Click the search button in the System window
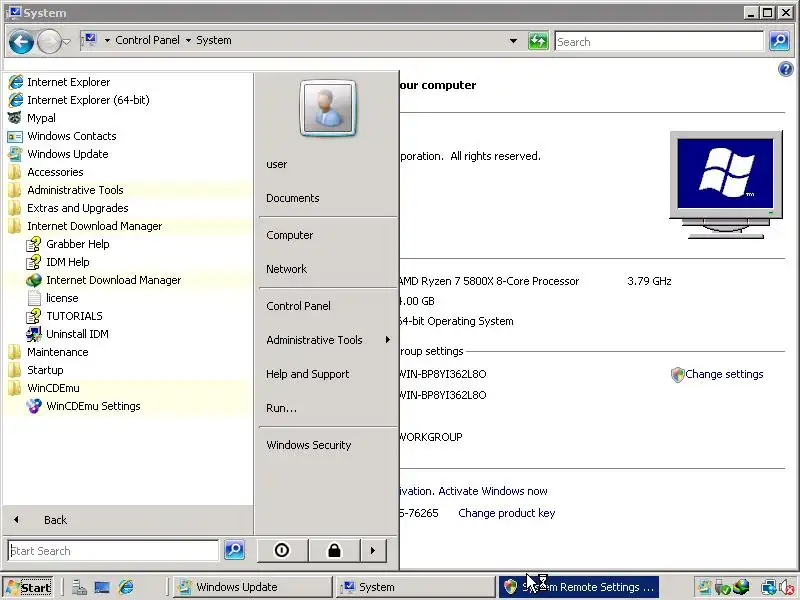800x600 pixels. point(779,41)
